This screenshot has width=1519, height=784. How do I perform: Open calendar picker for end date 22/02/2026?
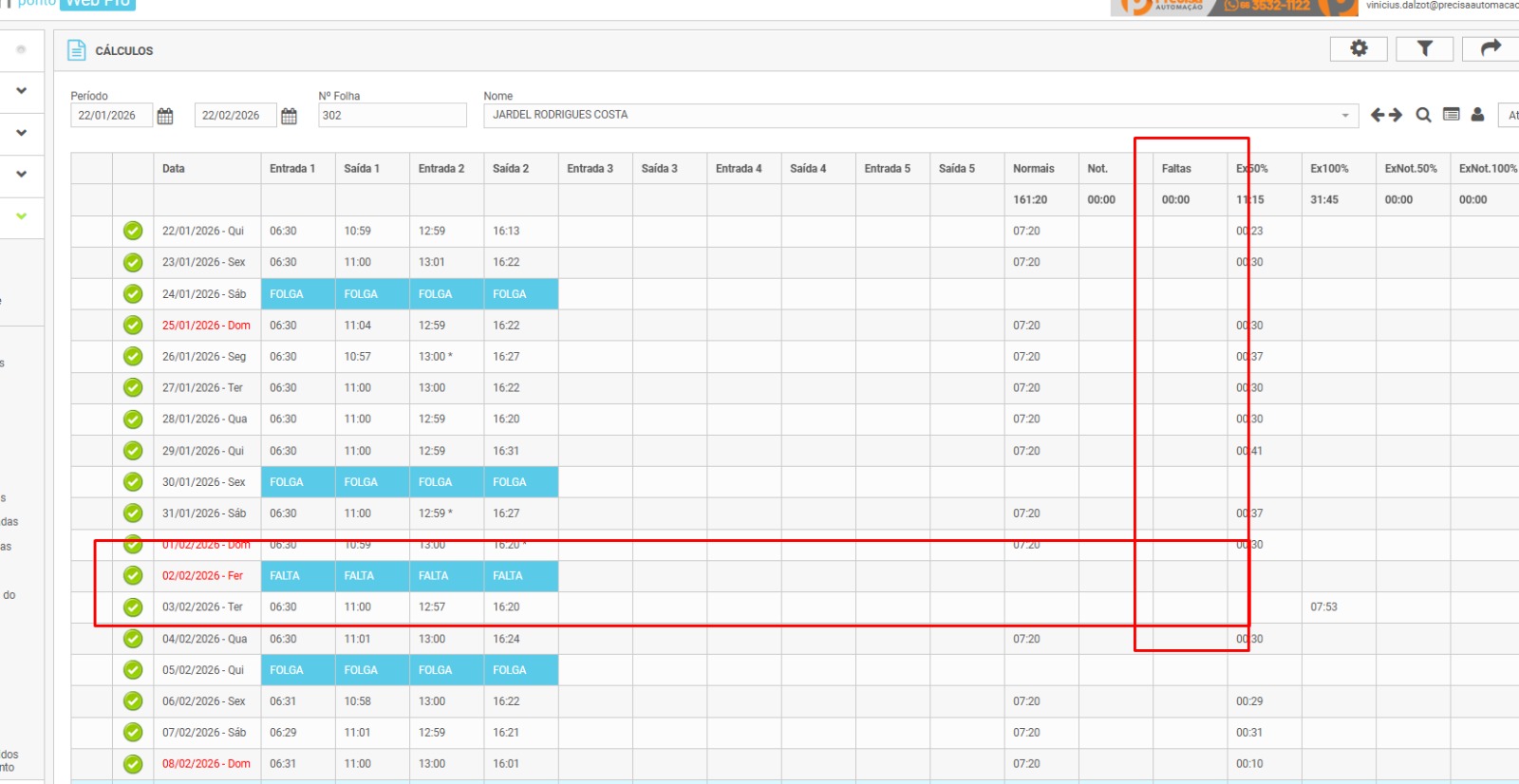click(290, 116)
